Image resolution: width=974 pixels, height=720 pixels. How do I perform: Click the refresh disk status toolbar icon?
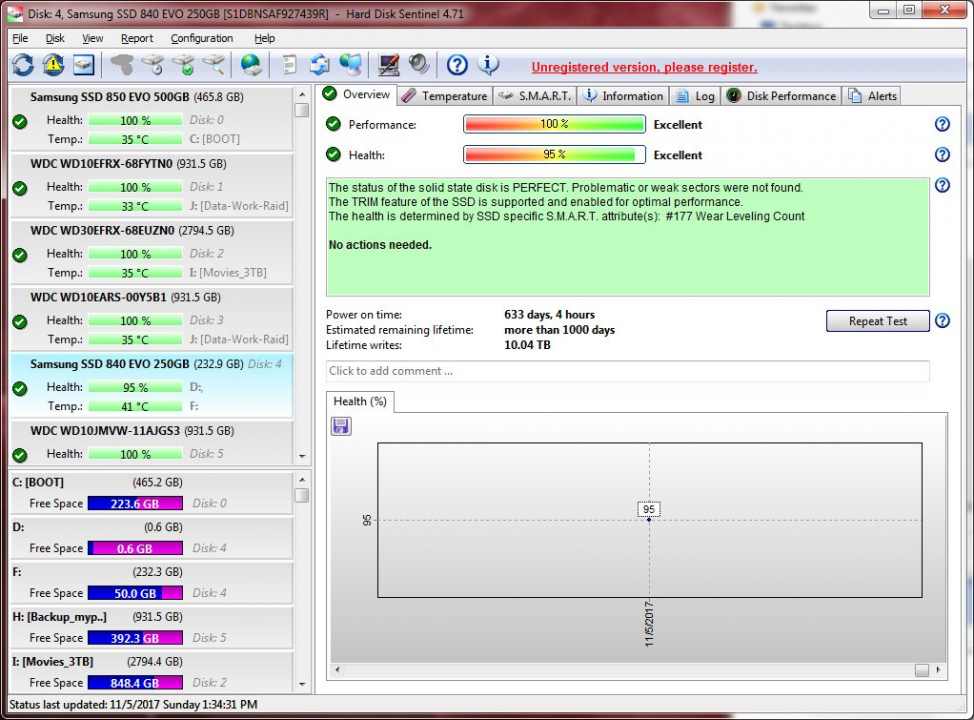23,65
